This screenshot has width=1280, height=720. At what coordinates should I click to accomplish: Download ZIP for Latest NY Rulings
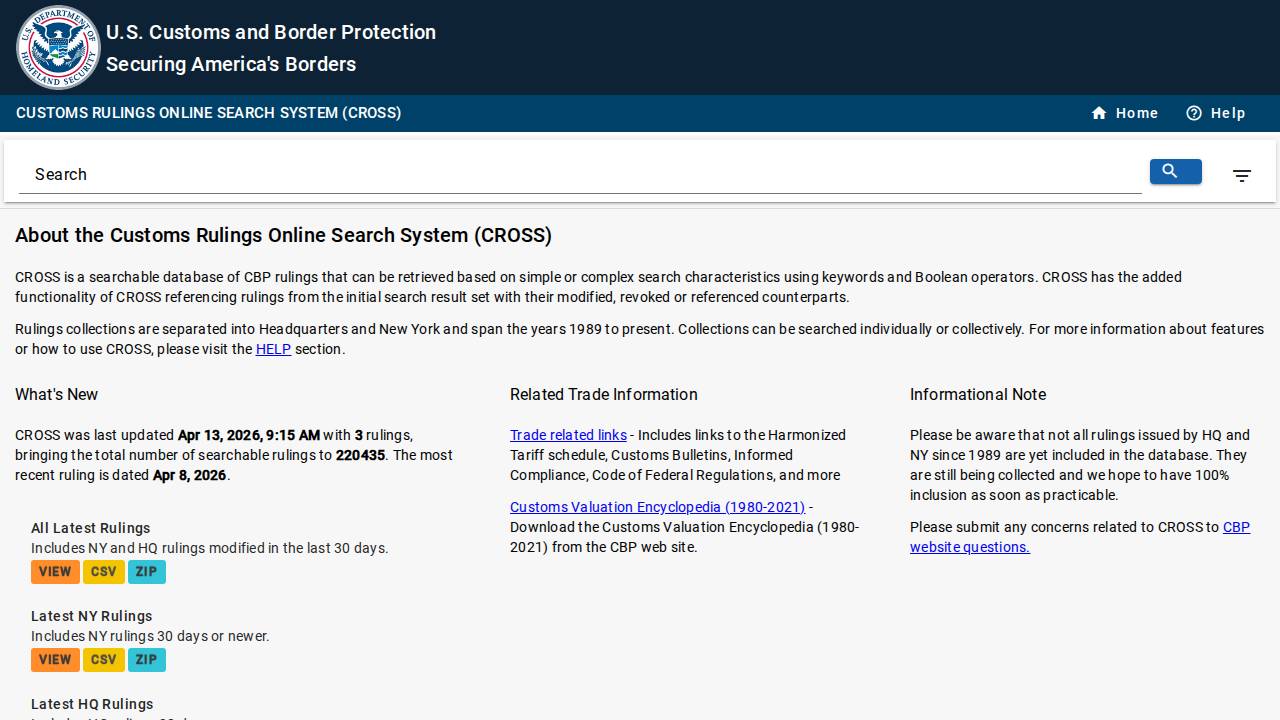point(147,660)
